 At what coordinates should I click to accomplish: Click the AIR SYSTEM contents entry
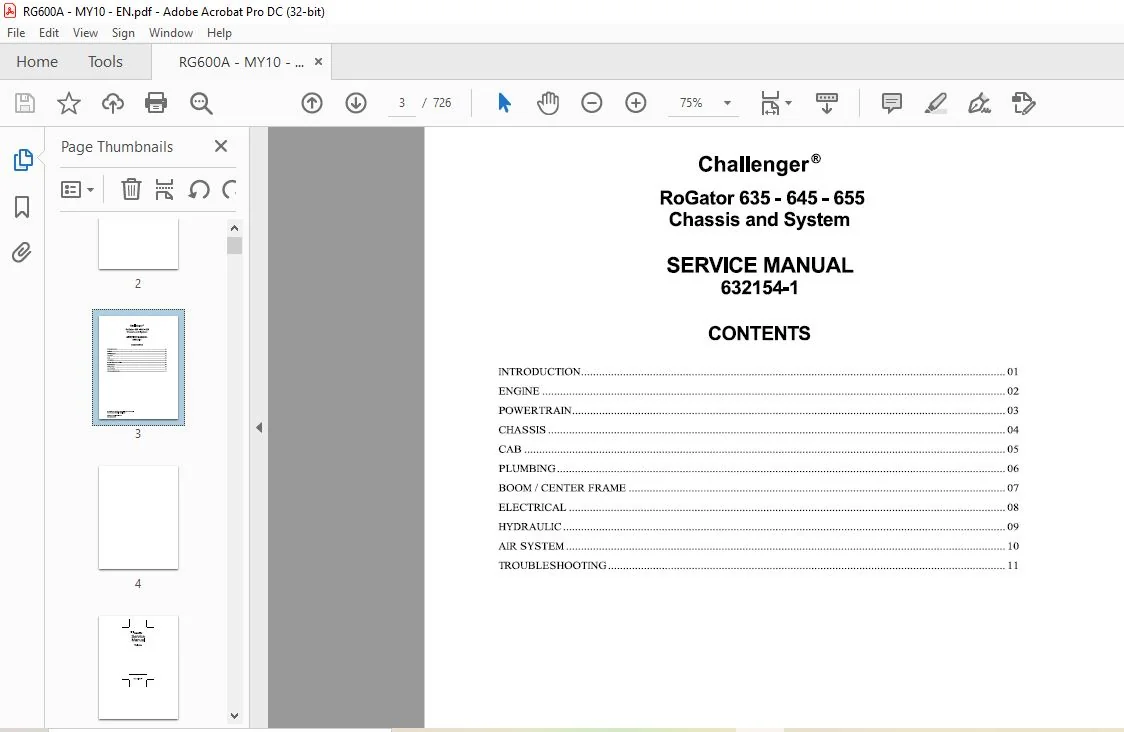click(758, 546)
